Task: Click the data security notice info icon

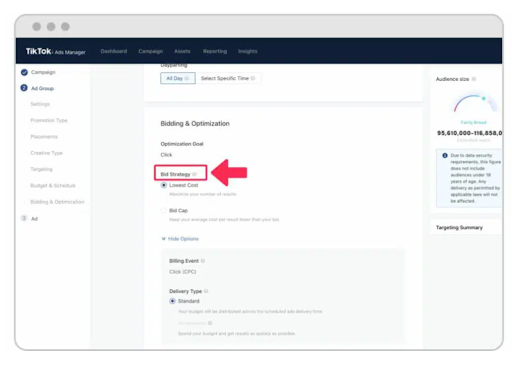Action: coord(445,156)
